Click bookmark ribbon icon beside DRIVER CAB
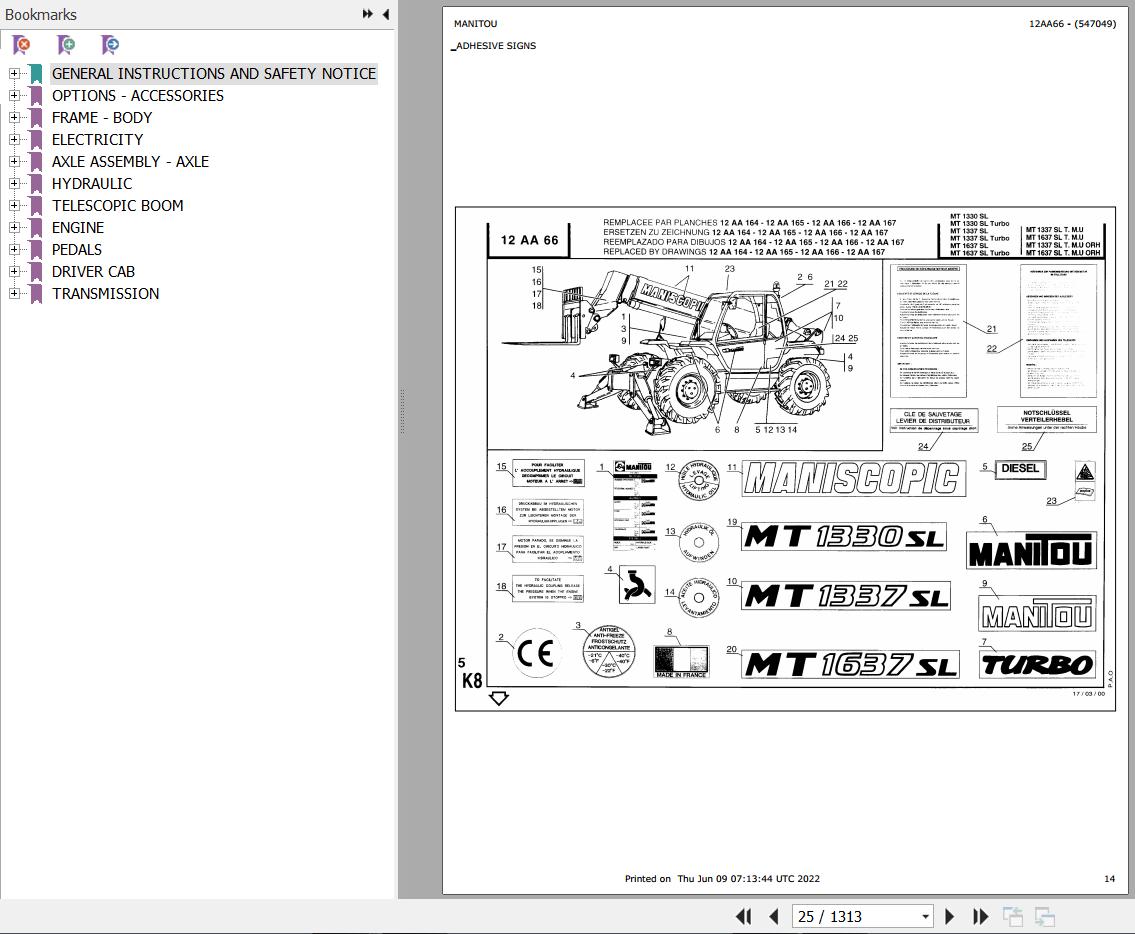The width and height of the screenshot is (1135, 934). click(35, 272)
